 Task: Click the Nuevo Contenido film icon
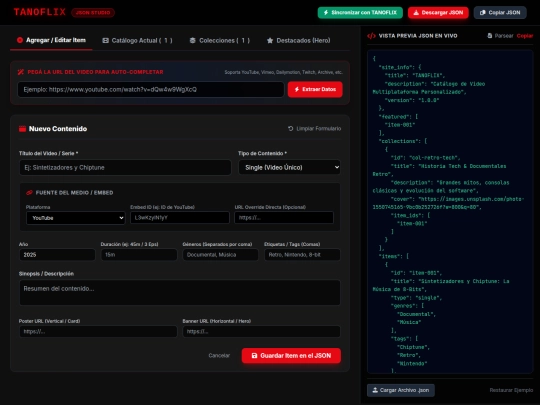(x=22, y=129)
